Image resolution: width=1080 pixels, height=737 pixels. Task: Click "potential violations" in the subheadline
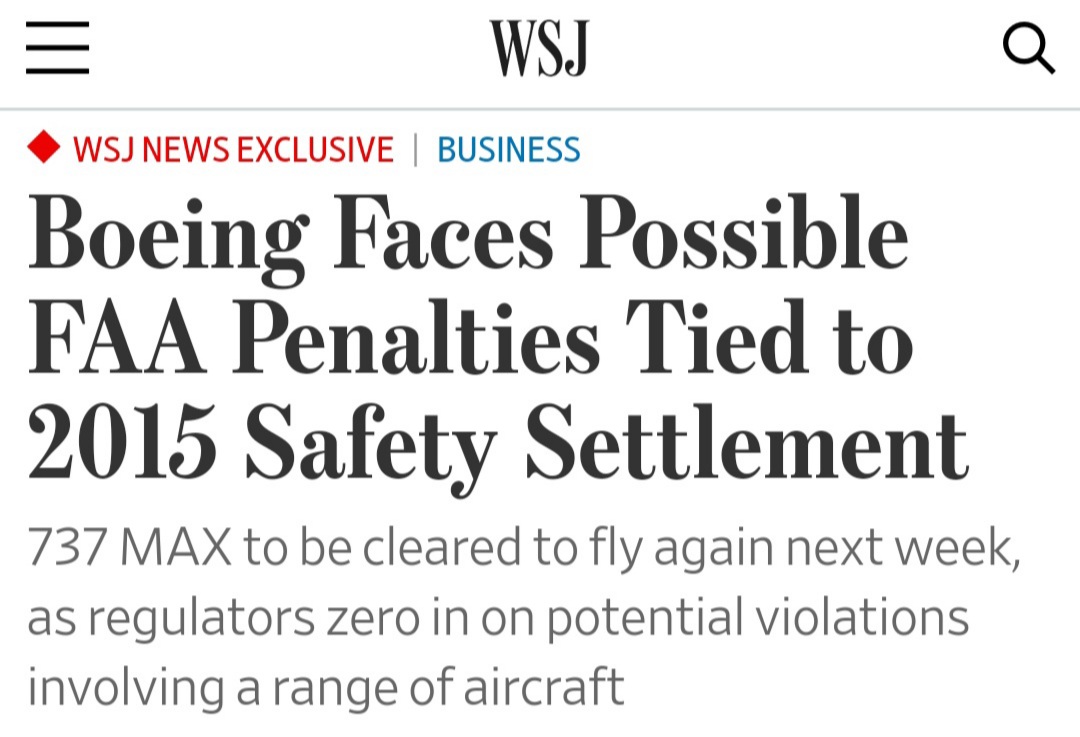(757, 619)
